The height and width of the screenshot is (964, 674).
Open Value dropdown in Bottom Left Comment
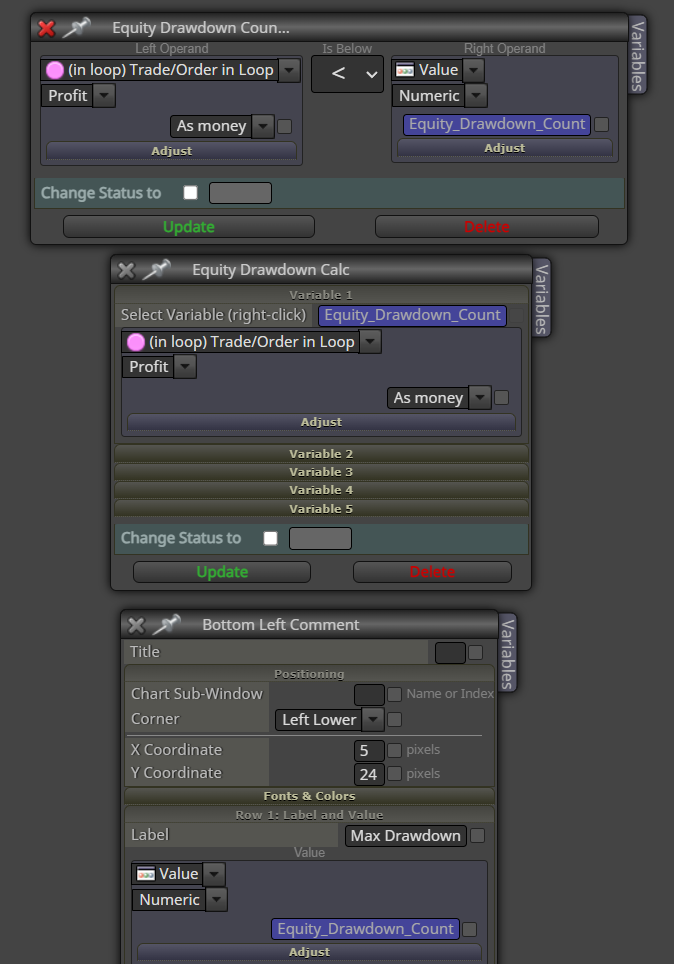click(214, 874)
